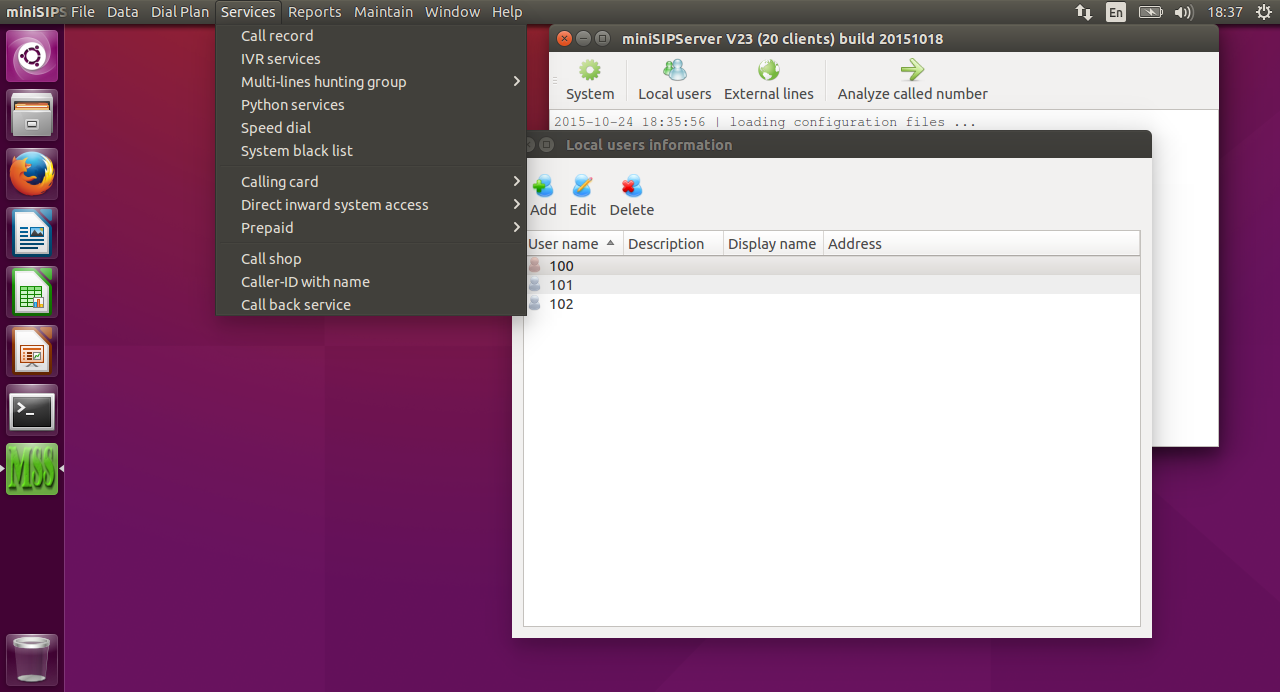Click the log line 'loading configuration files'
The image size is (1280, 692).
(x=765, y=122)
